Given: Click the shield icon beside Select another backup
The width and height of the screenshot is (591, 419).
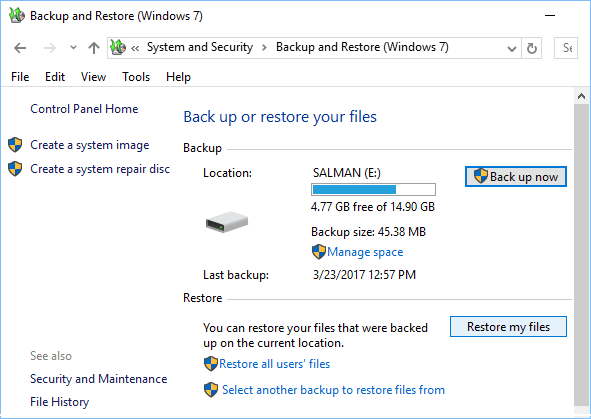Looking at the screenshot, I should 211,390.
